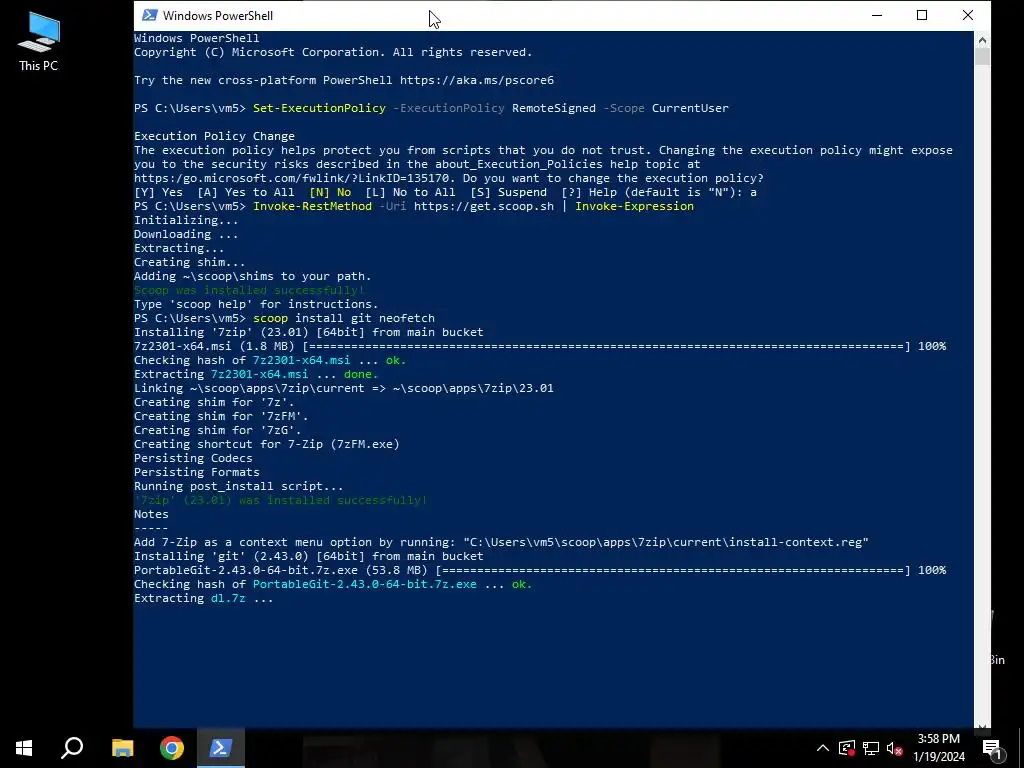Click the https://get.scoop.sh URL text
This screenshot has height=768, width=1024.
484,206
